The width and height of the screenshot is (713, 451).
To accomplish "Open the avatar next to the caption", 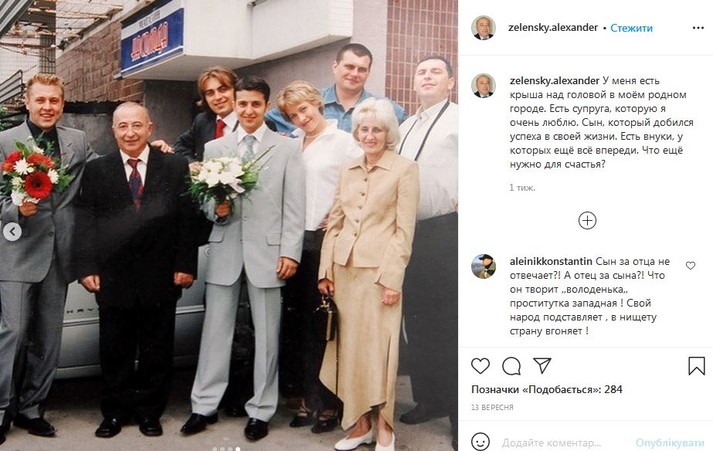I will 483,85.
